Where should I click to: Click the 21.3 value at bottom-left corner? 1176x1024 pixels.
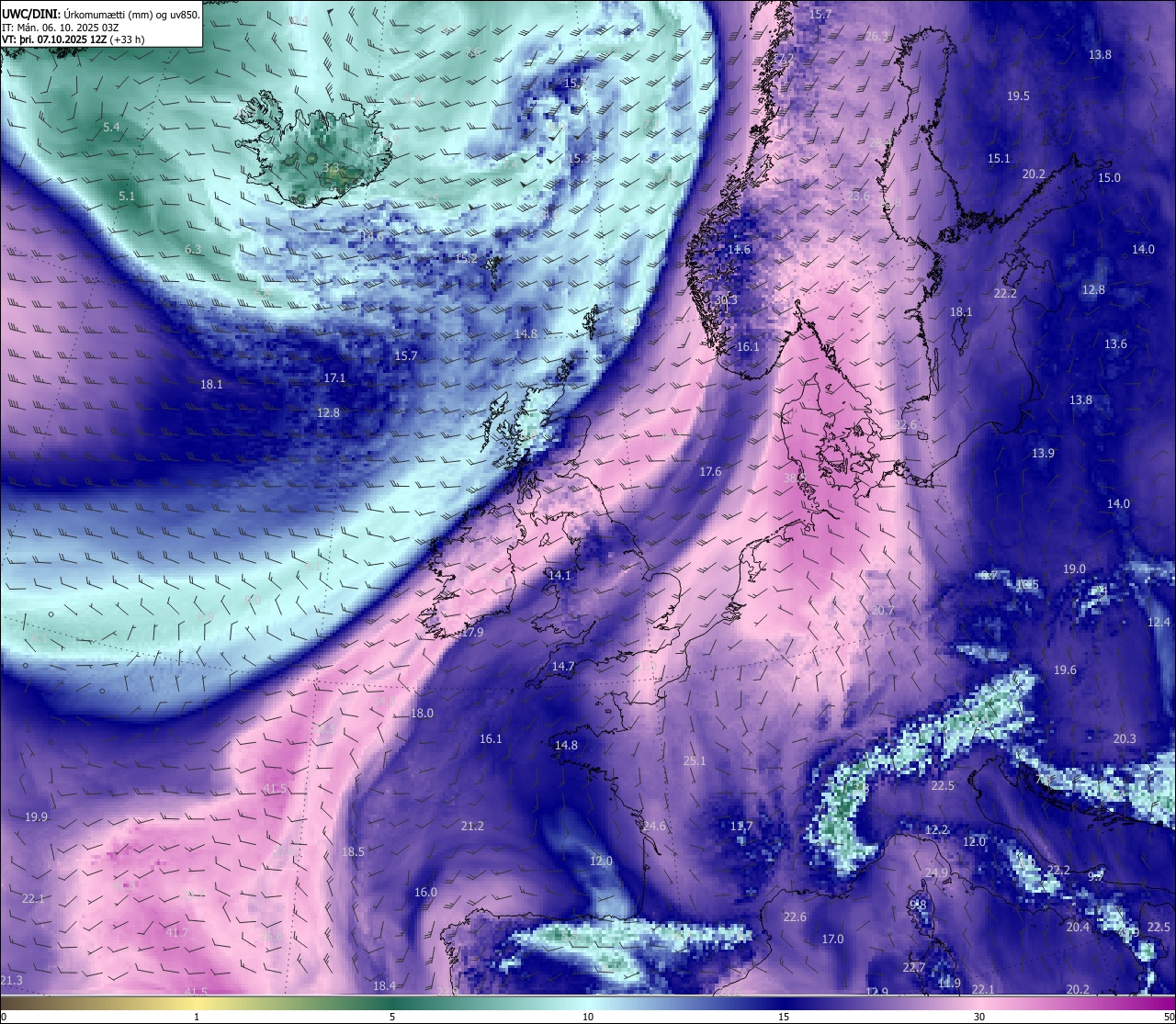[x=11, y=981]
